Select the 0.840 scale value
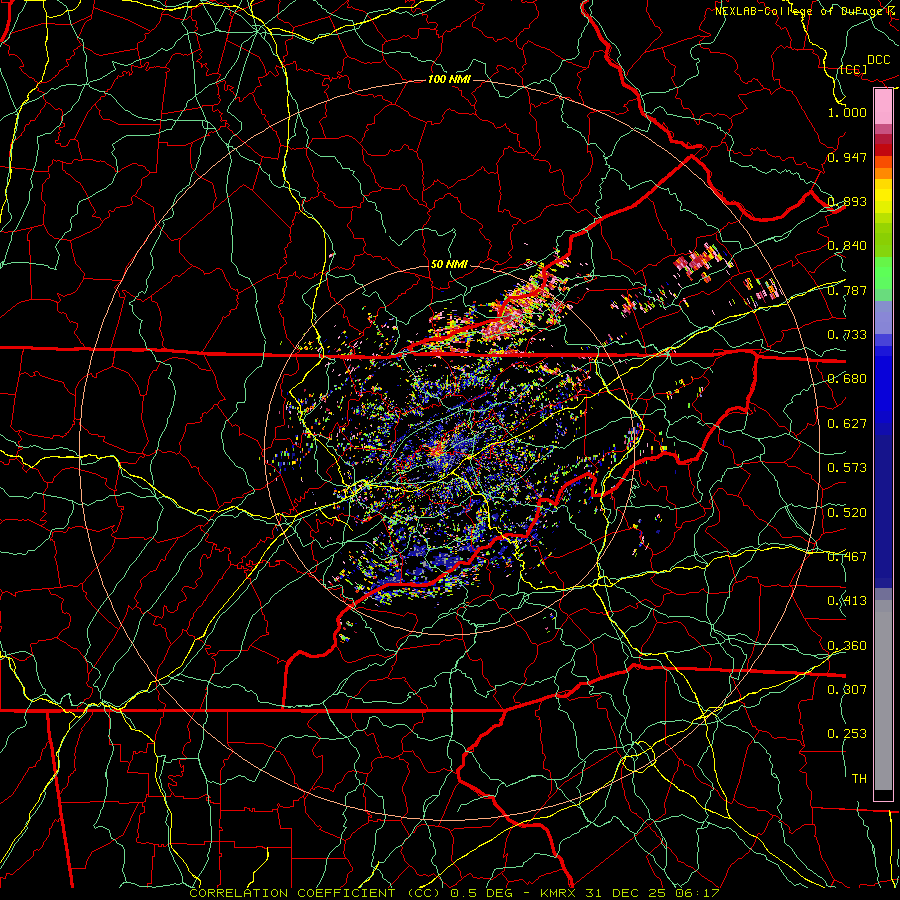Image resolution: width=900 pixels, height=900 pixels. (847, 246)
